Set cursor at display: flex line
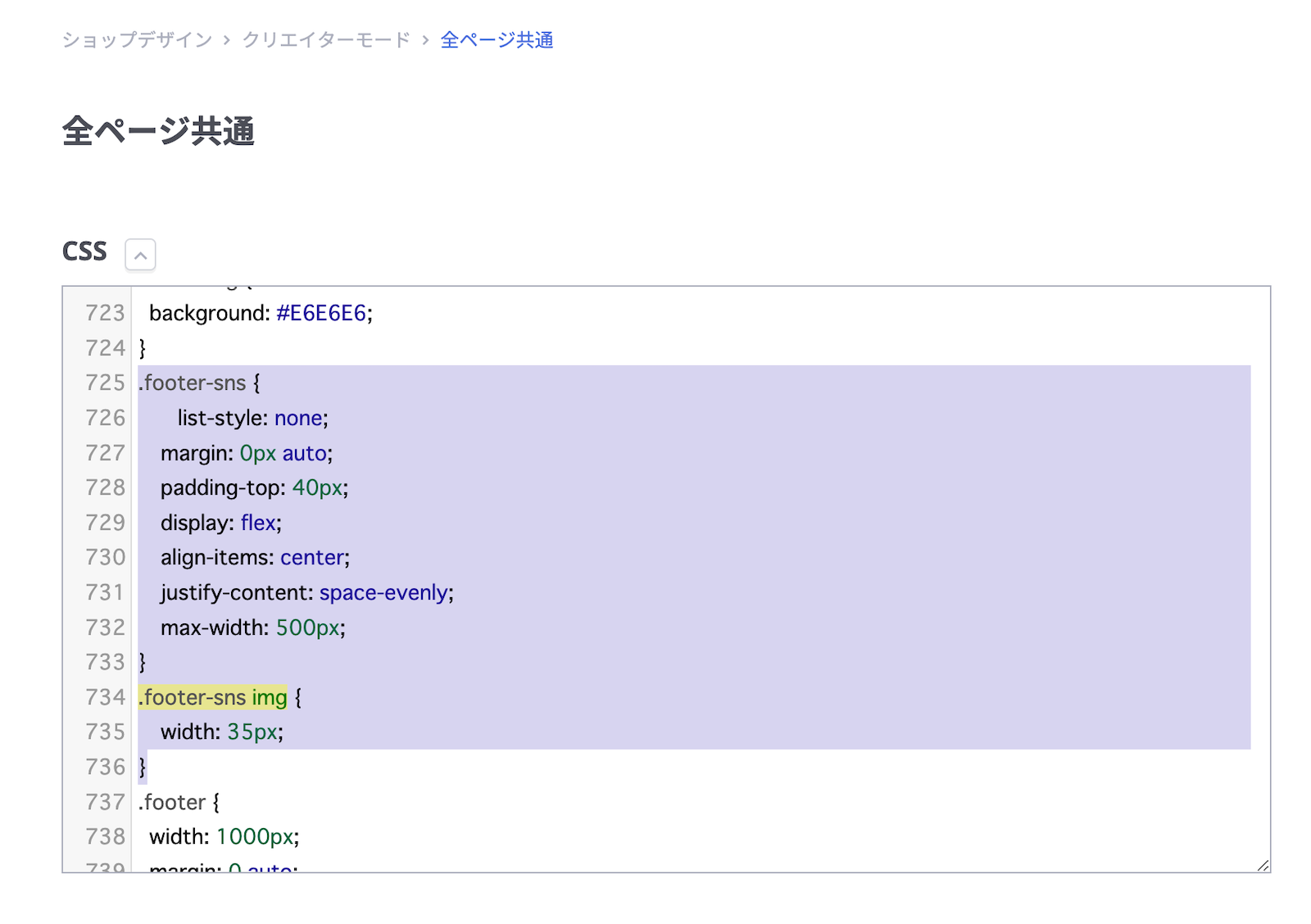This screenshot has height=924, width=1311. point(220,523)
